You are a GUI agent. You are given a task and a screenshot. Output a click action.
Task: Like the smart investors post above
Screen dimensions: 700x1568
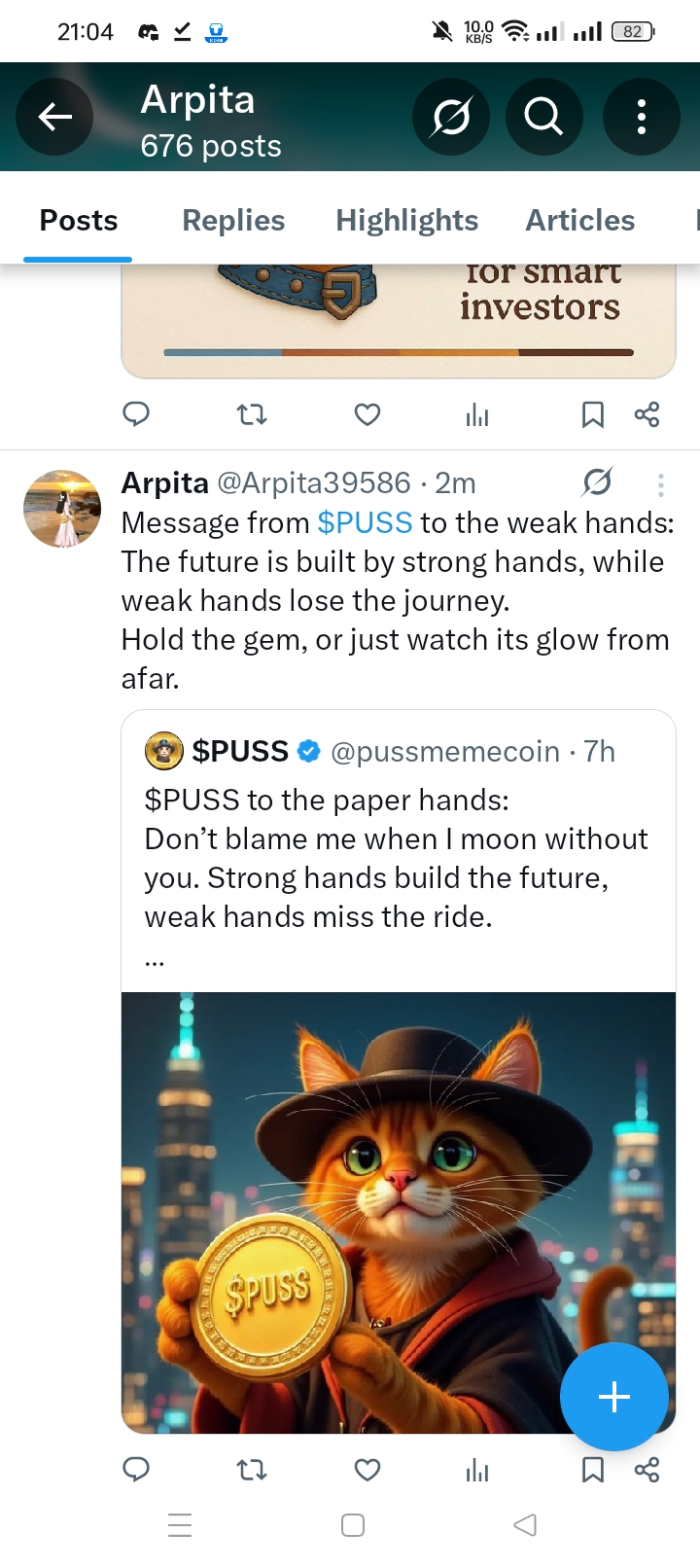pyautogui.click(x=367, y=415)
